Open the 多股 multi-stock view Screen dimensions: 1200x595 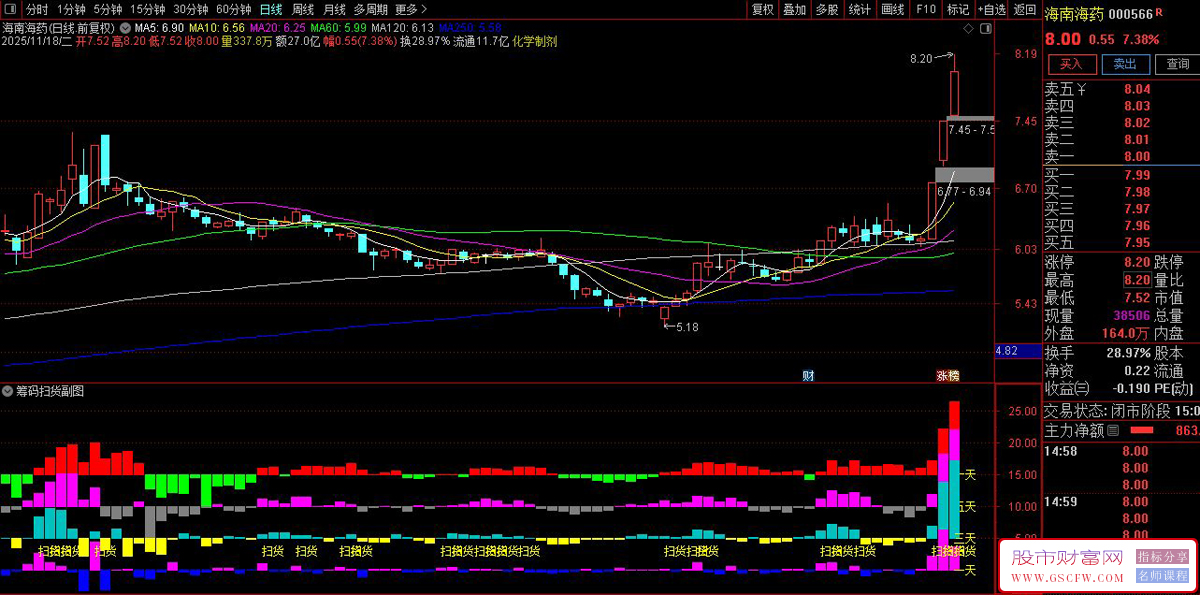click(x=827, y=9)
